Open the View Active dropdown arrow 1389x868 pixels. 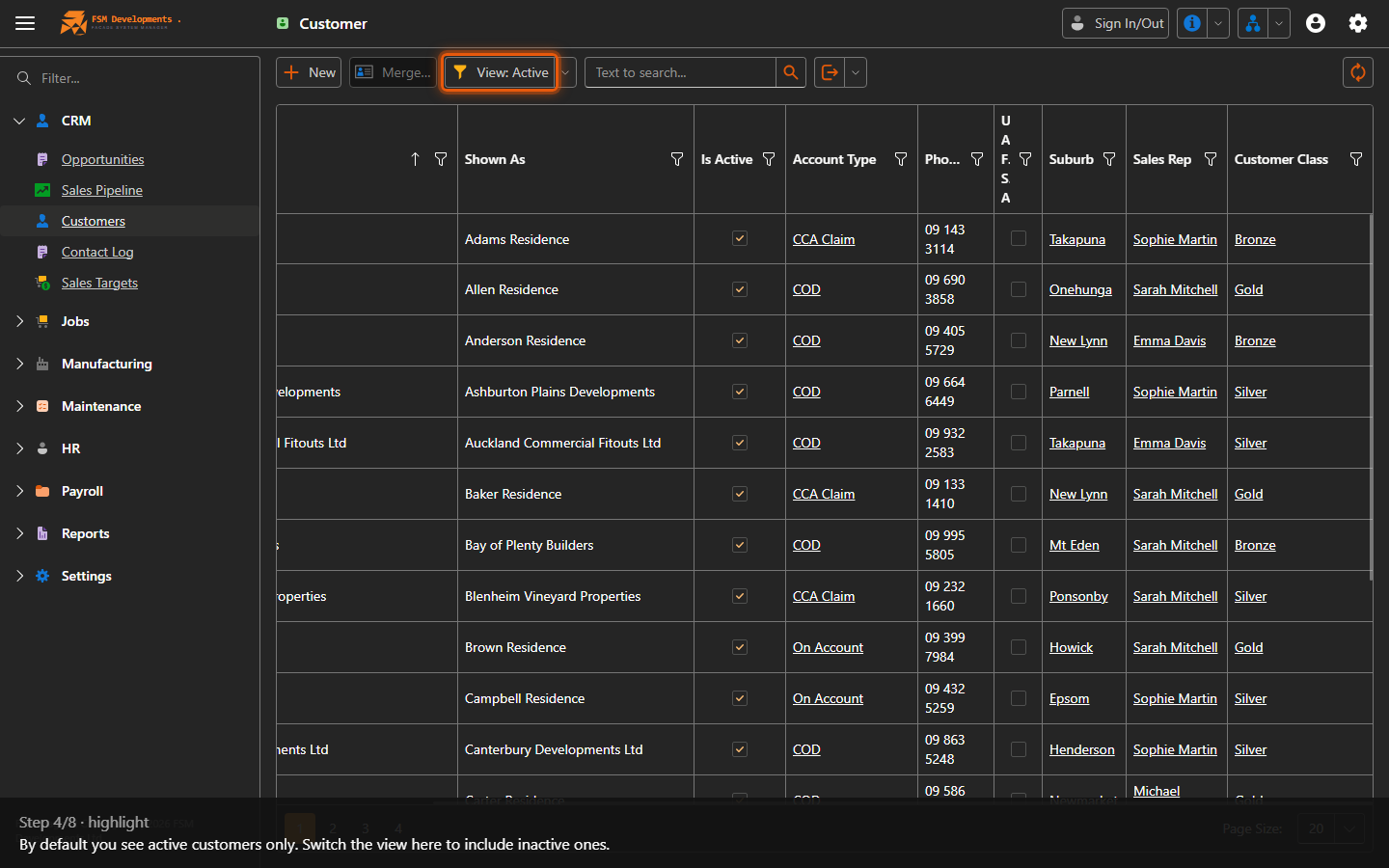coord(566,72)
